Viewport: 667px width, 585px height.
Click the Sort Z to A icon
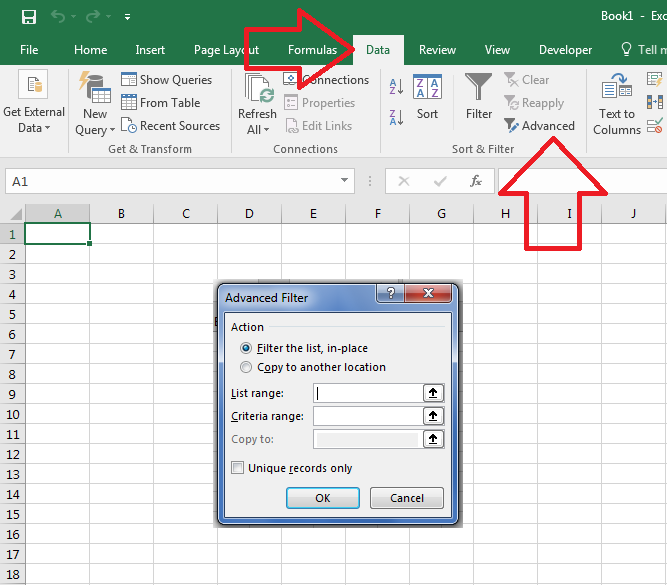point(396,115)
